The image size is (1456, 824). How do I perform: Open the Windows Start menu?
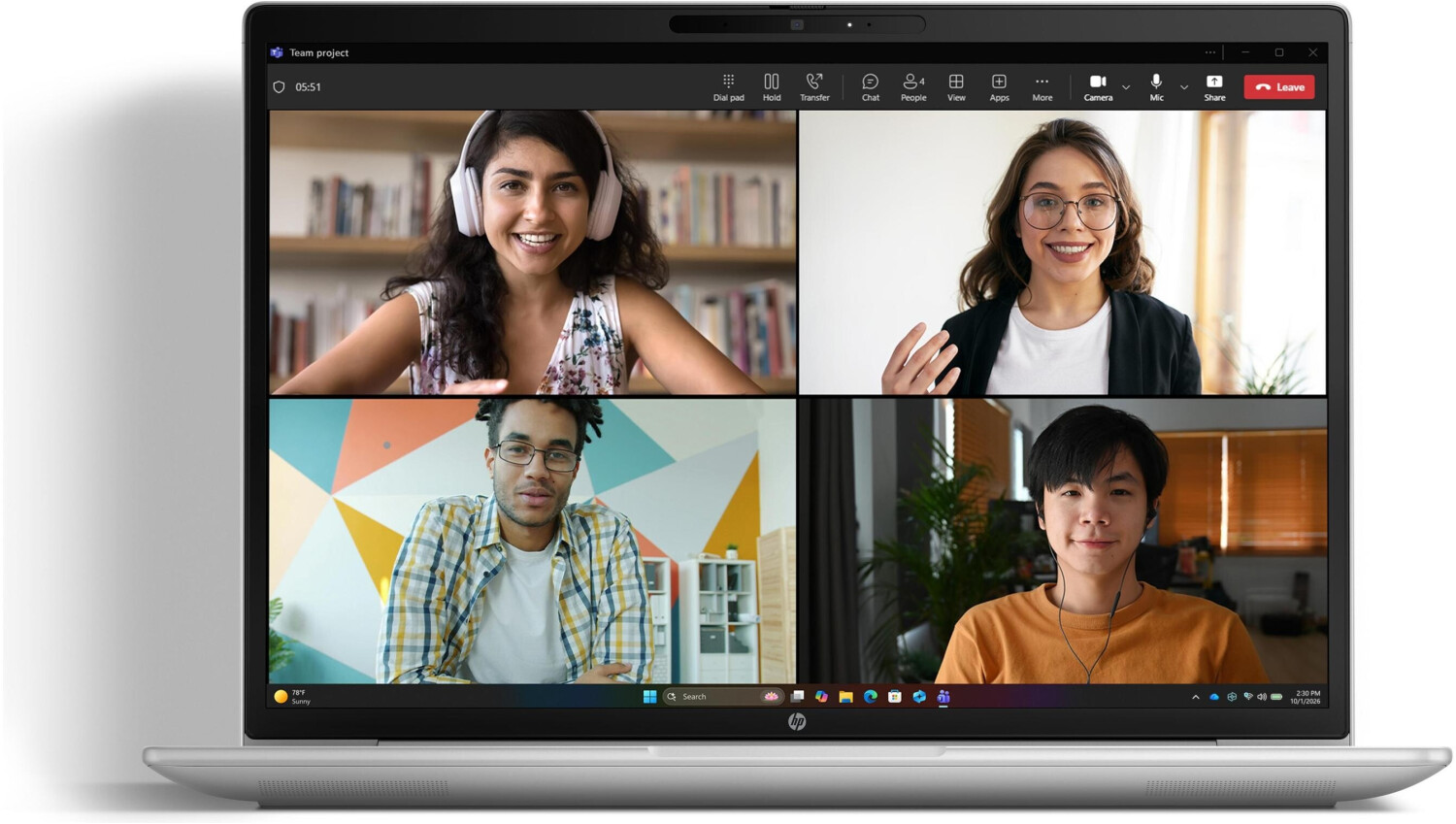pyautogui.click(x=649, y=697)
